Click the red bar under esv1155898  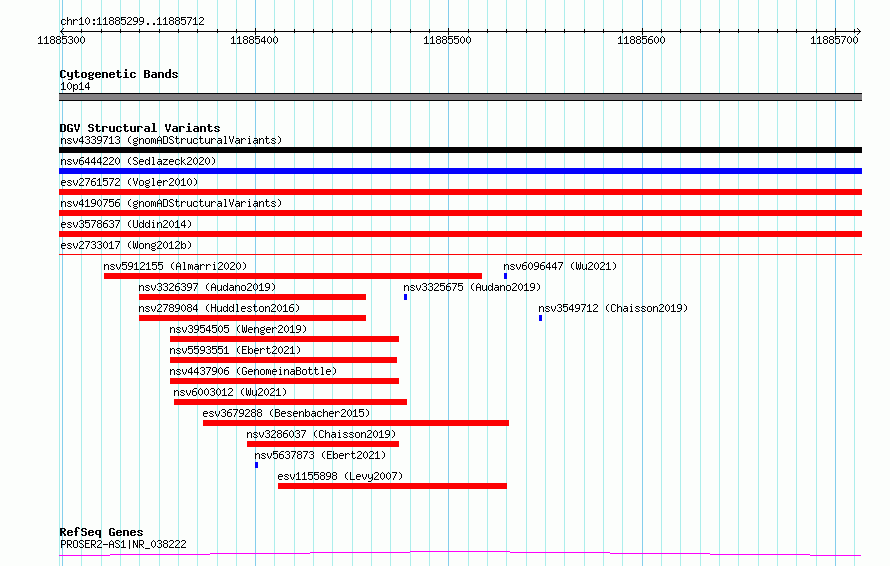pos(392,486)
